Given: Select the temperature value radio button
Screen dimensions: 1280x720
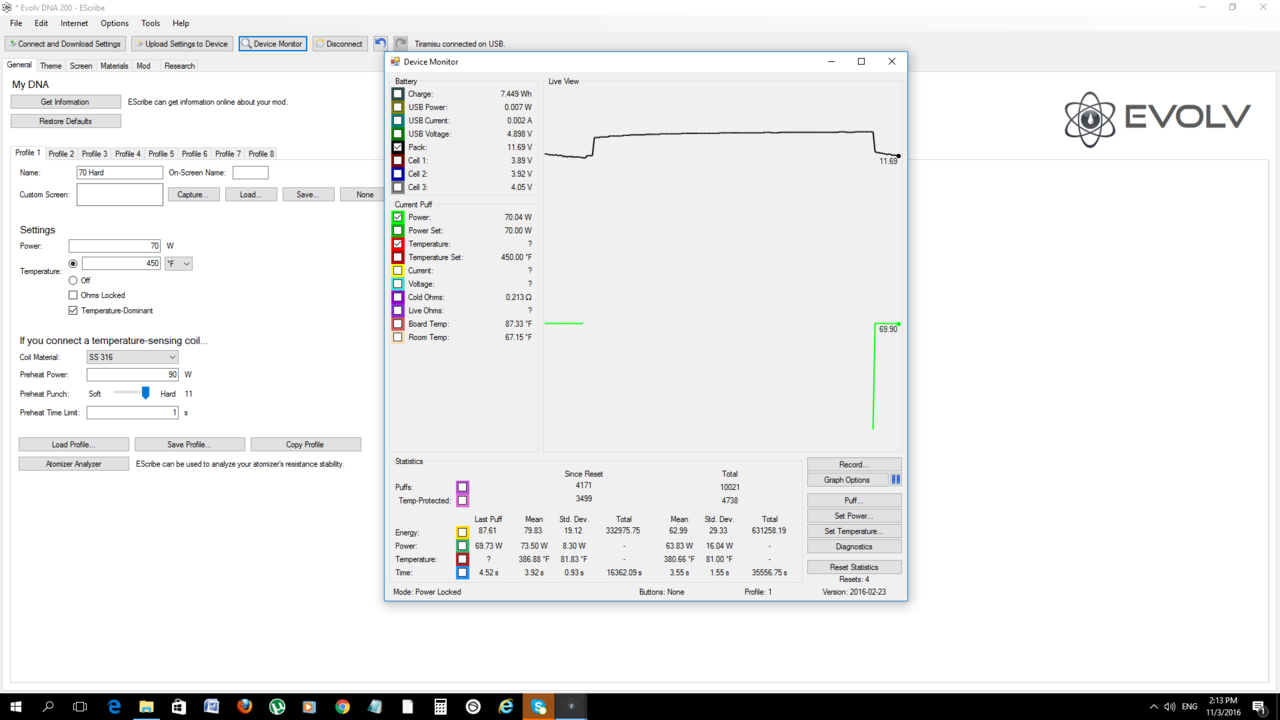Looking at the screenshot, I should (73, 264).
